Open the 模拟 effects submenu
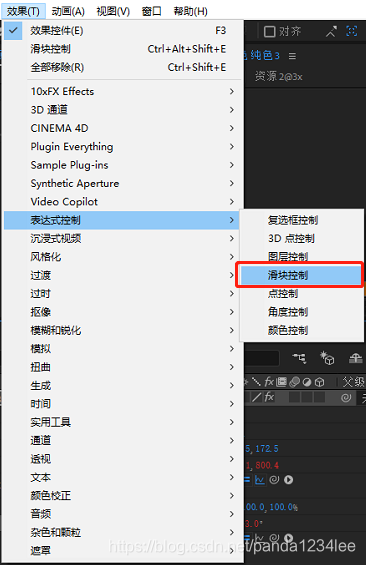The width and height of the screenshot is (366, 565). coord(122,349)
